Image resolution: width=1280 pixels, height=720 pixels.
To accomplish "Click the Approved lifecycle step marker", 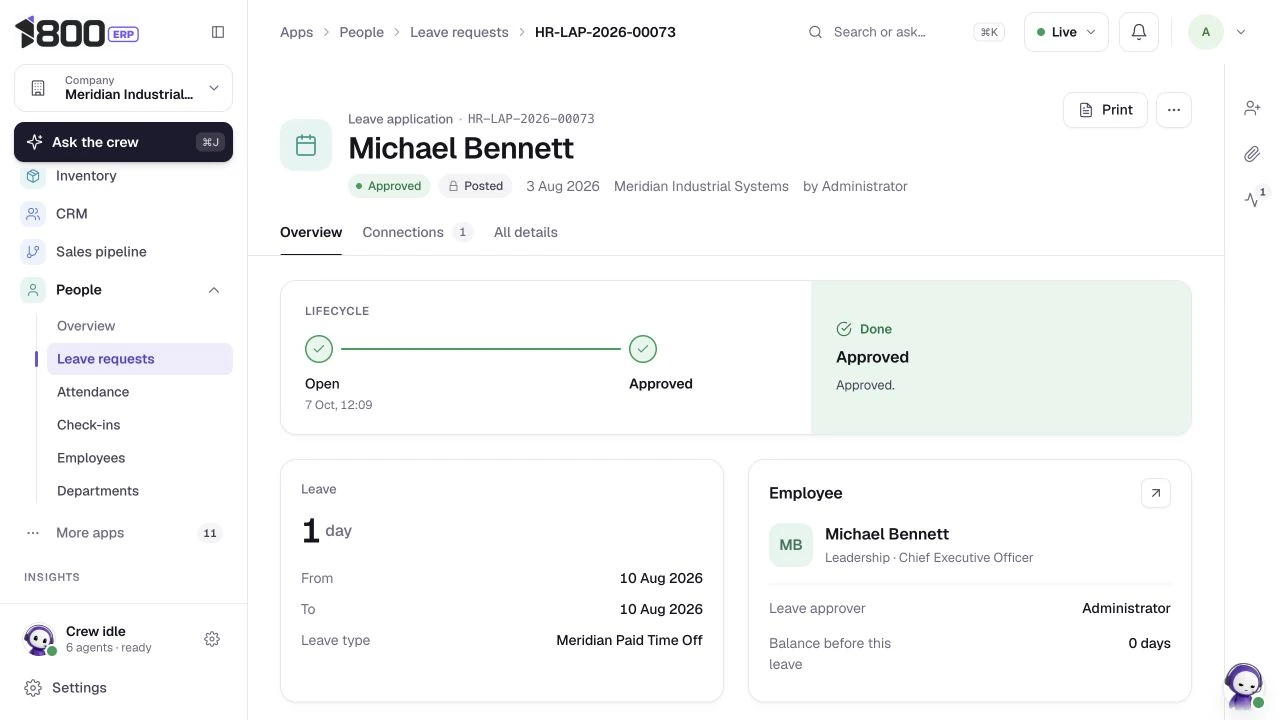I will [643, 349].
